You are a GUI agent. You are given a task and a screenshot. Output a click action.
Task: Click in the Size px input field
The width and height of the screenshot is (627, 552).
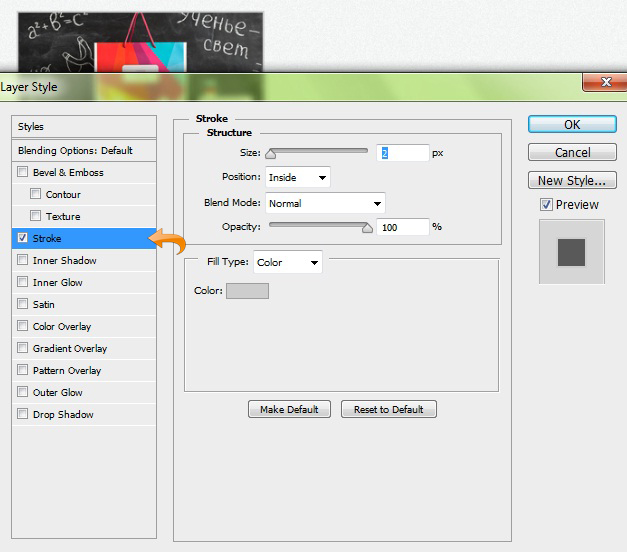(x=402, y=153)
